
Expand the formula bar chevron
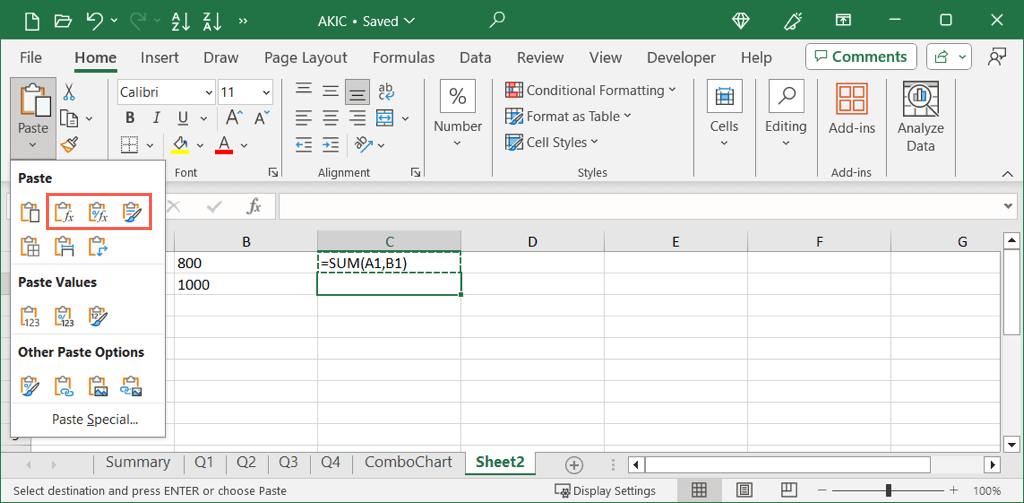1010,206
